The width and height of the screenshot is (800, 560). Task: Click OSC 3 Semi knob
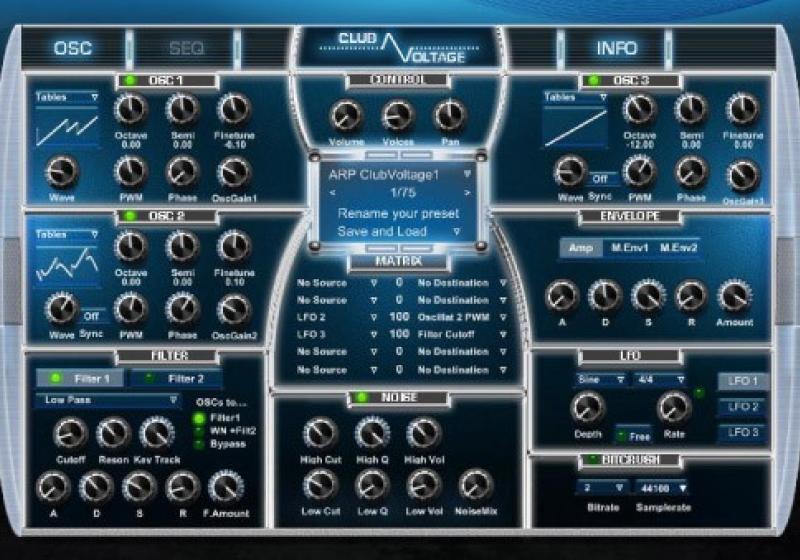point(691,109)
